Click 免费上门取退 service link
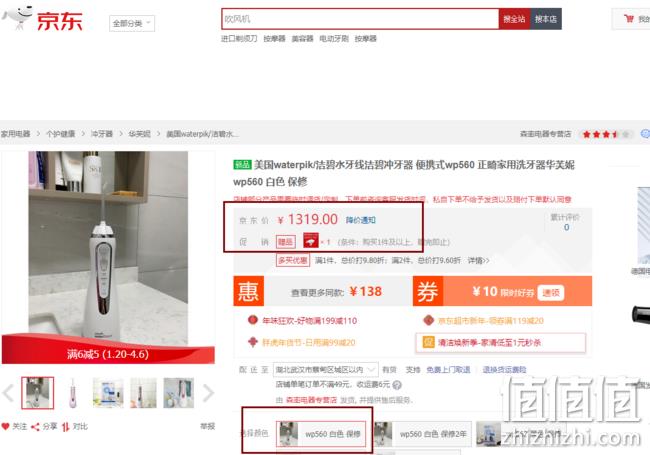The image size is (650, 455). [x=448, y=370]
